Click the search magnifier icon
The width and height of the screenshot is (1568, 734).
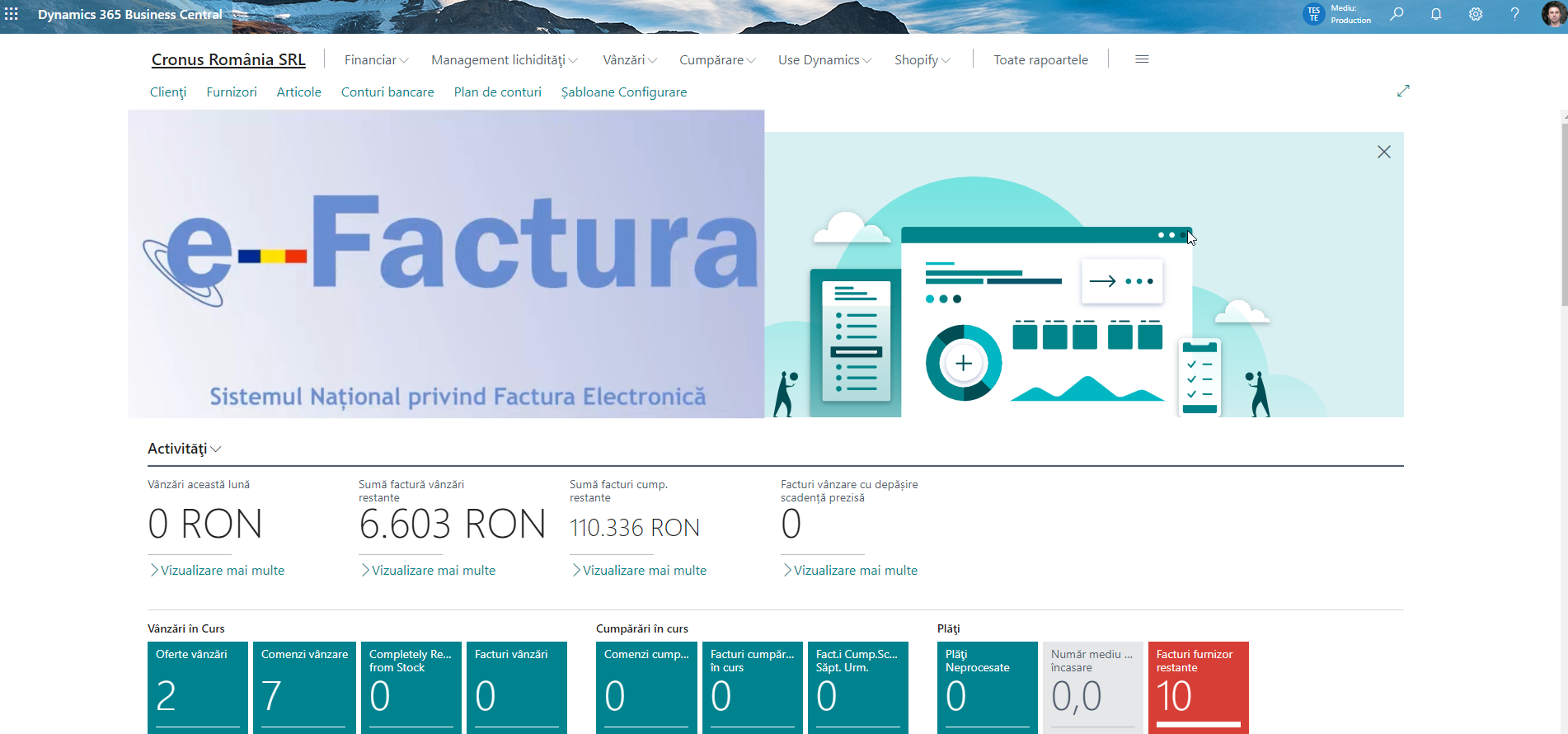click(x=1397, y=14)
